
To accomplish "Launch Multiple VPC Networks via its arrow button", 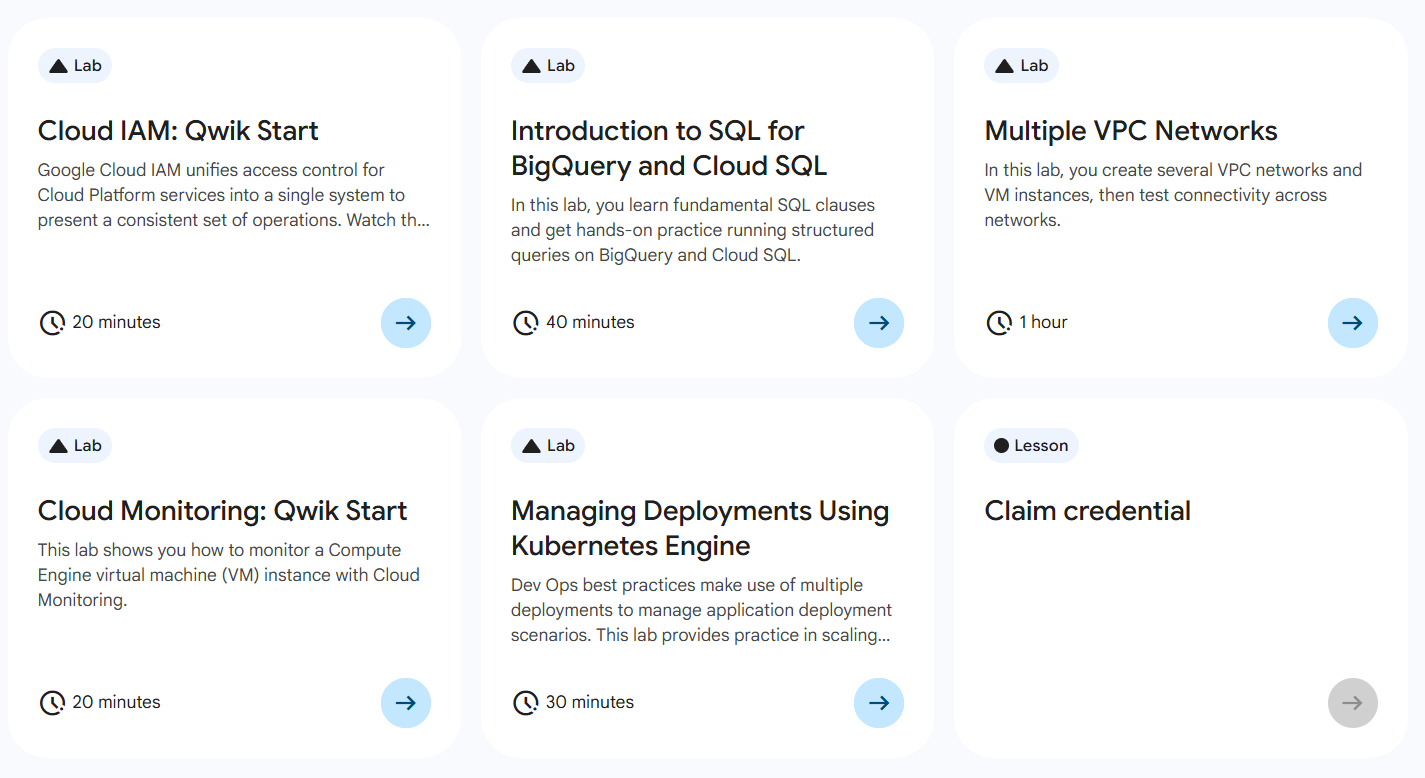I will [x=1353, y=323].
